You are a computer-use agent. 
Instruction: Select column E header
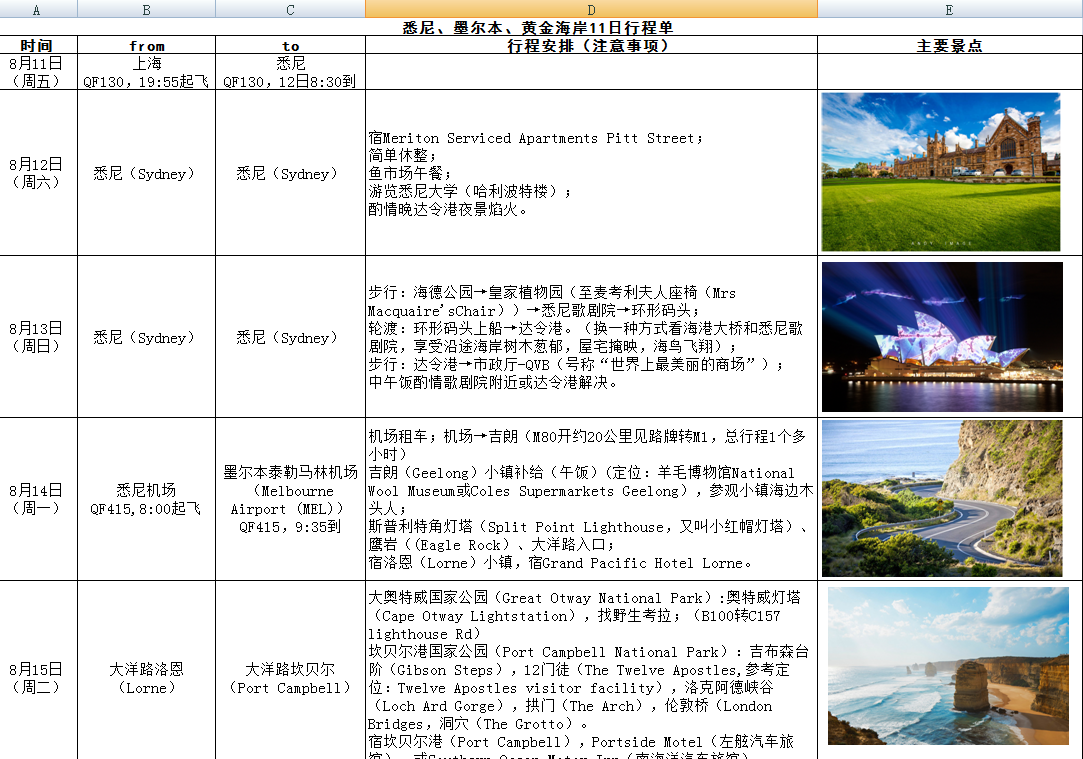948,9
